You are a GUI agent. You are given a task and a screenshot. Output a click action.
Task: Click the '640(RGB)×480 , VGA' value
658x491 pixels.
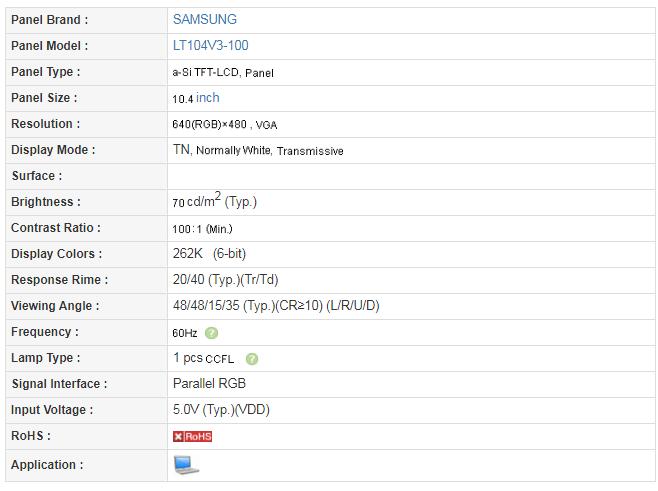(225, 125)
